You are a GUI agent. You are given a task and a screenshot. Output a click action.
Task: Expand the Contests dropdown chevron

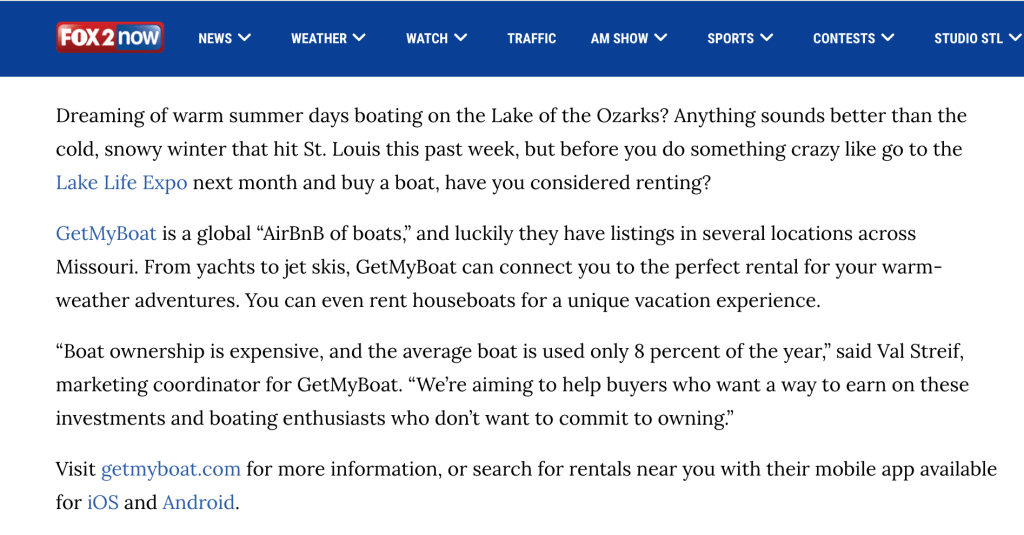(x=888, y=38)
